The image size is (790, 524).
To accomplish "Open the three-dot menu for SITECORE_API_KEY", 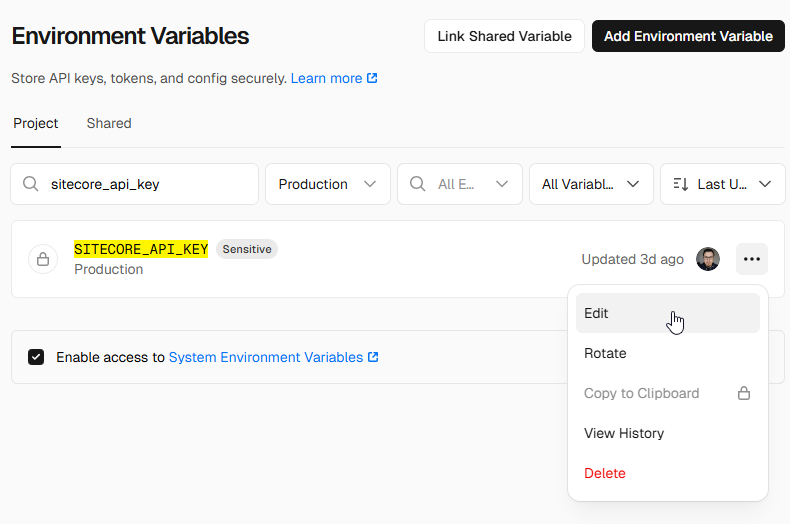I will tap(752, 259).
